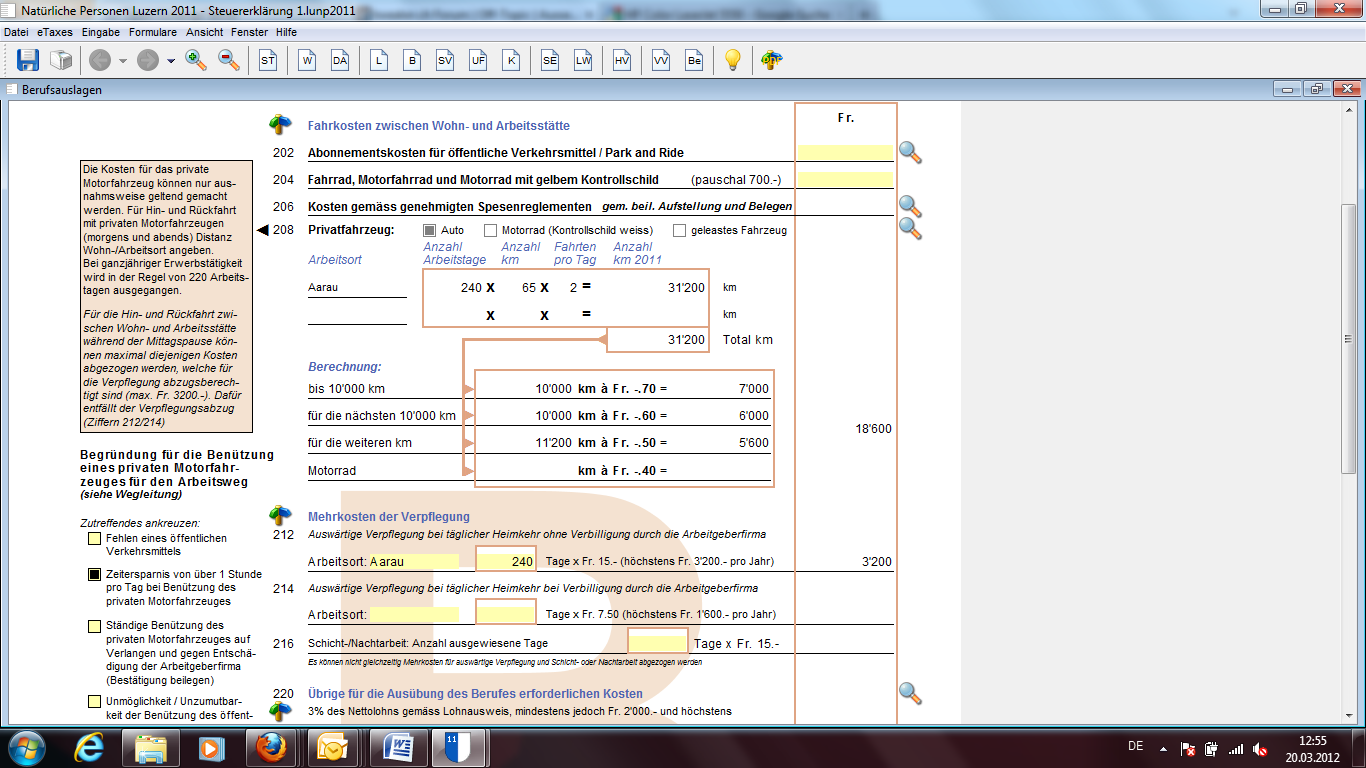The width and height of the screenshot is (1366, 768).
Task: Enable the geleastes Fahrzeug checkbox
Action: pyautogui.click(x=680, y=230)
